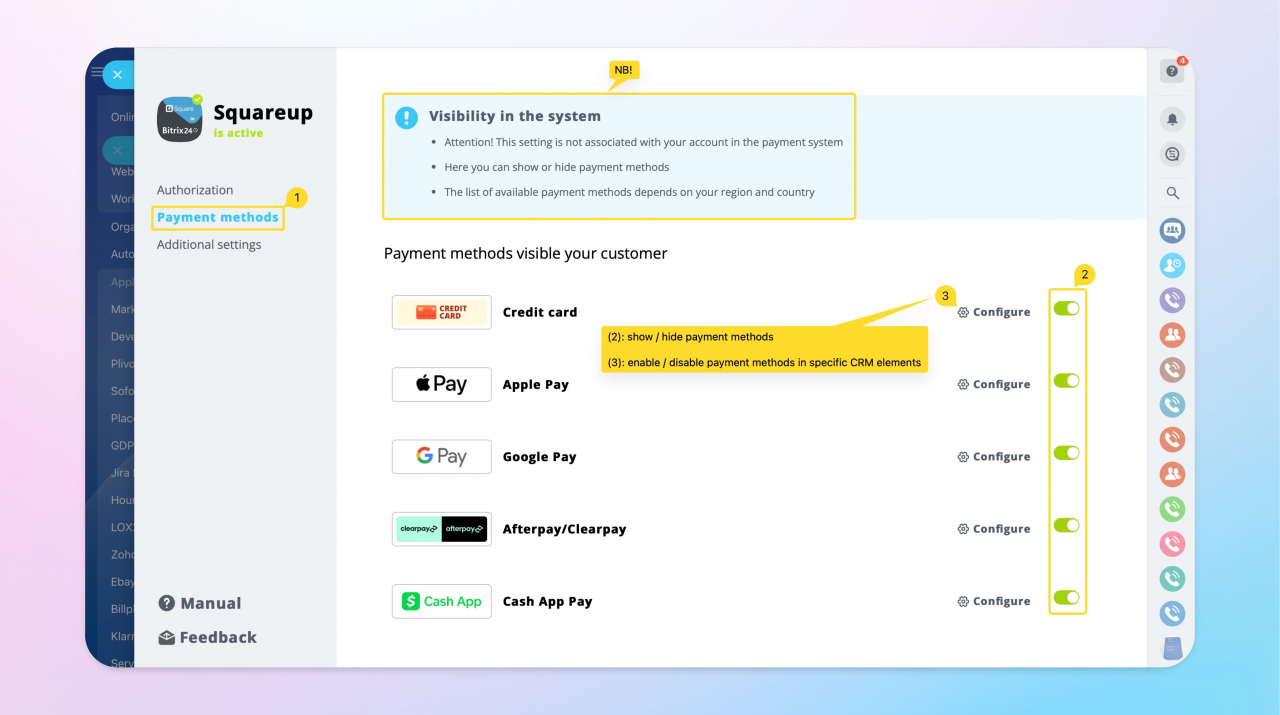1280x715 pixels.
Task: Click the Google Pay payment icon
Action: tap(441, 456)
